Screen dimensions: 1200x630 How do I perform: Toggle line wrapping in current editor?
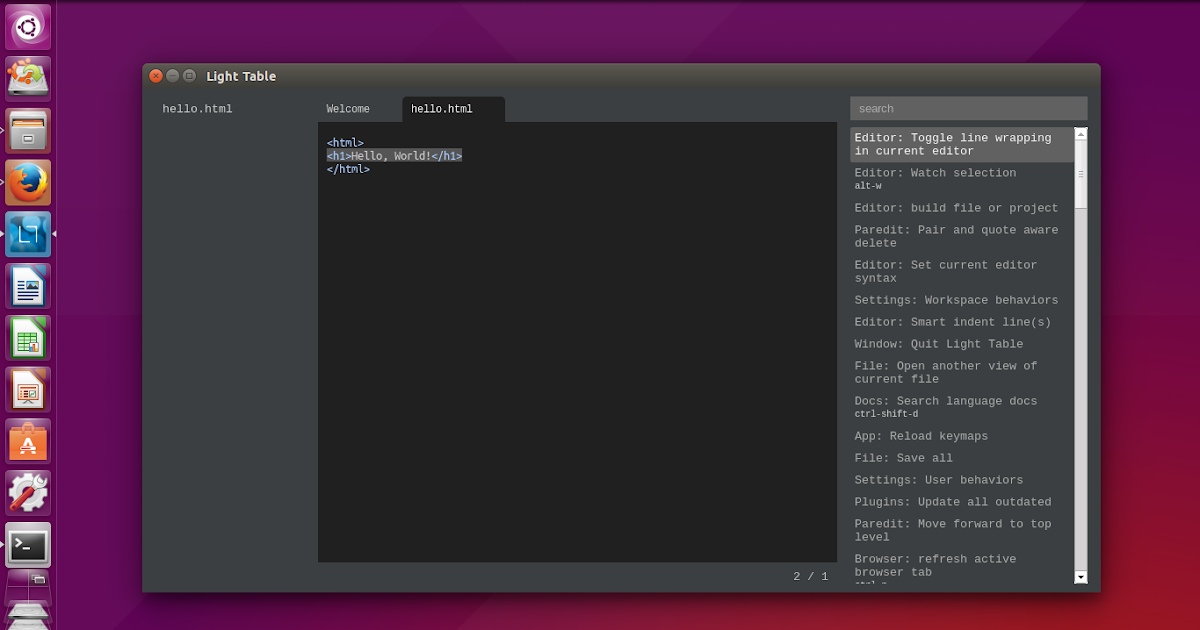(956, 144)
